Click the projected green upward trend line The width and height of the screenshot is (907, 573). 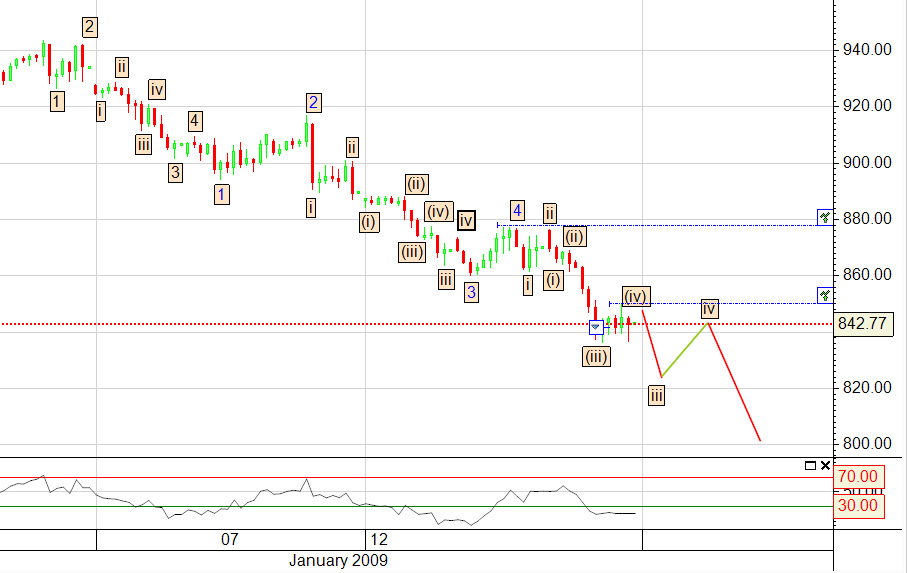(684, 350)
